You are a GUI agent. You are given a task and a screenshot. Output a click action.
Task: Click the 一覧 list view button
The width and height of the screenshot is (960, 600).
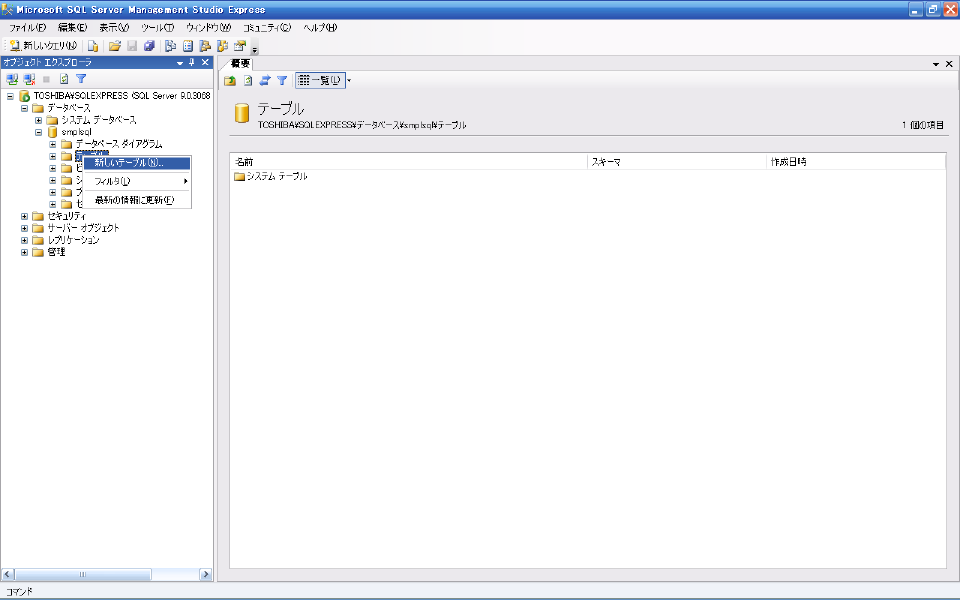coord(320,80)
